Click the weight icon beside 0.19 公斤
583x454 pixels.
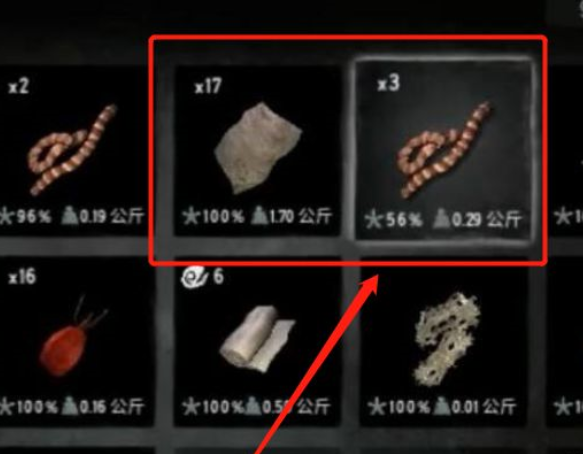click(x=69, y=216)
